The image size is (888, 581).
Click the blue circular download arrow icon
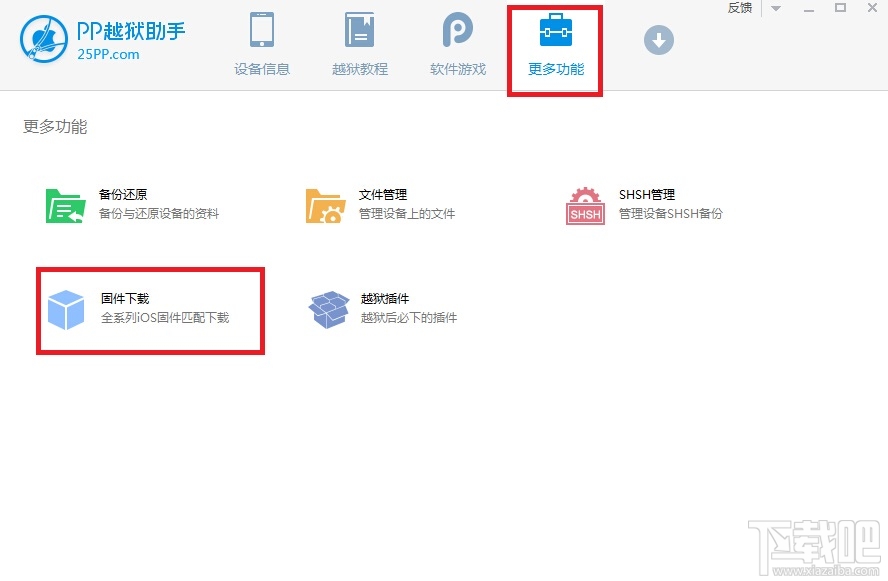tap(658, 41)
